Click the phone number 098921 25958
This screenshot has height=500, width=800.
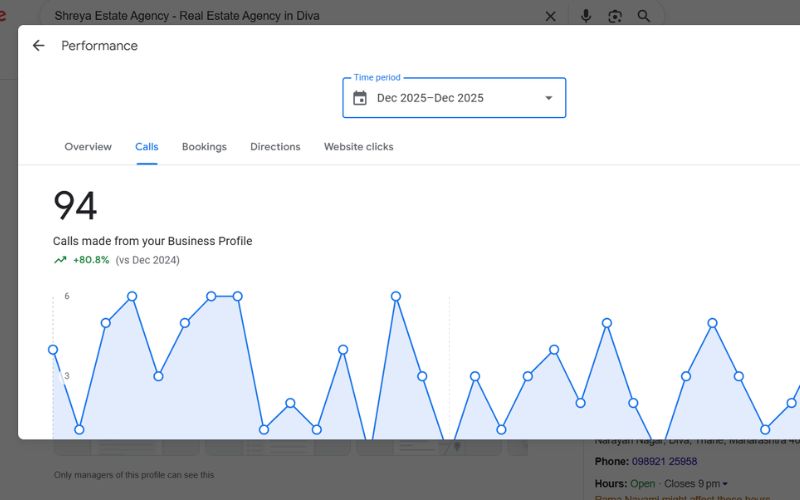click(x=664, y=462)
